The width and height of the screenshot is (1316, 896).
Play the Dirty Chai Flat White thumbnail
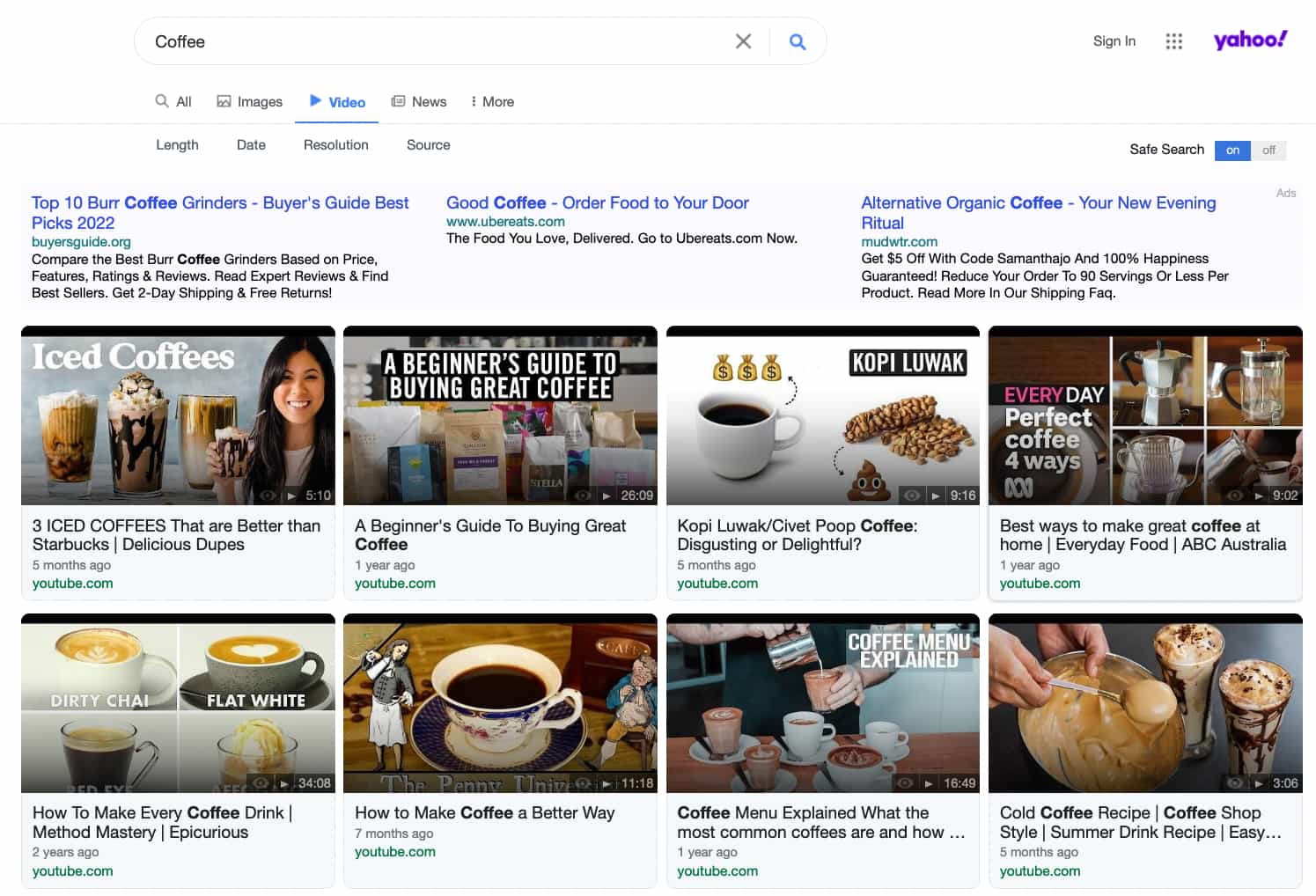pos(178,703)
